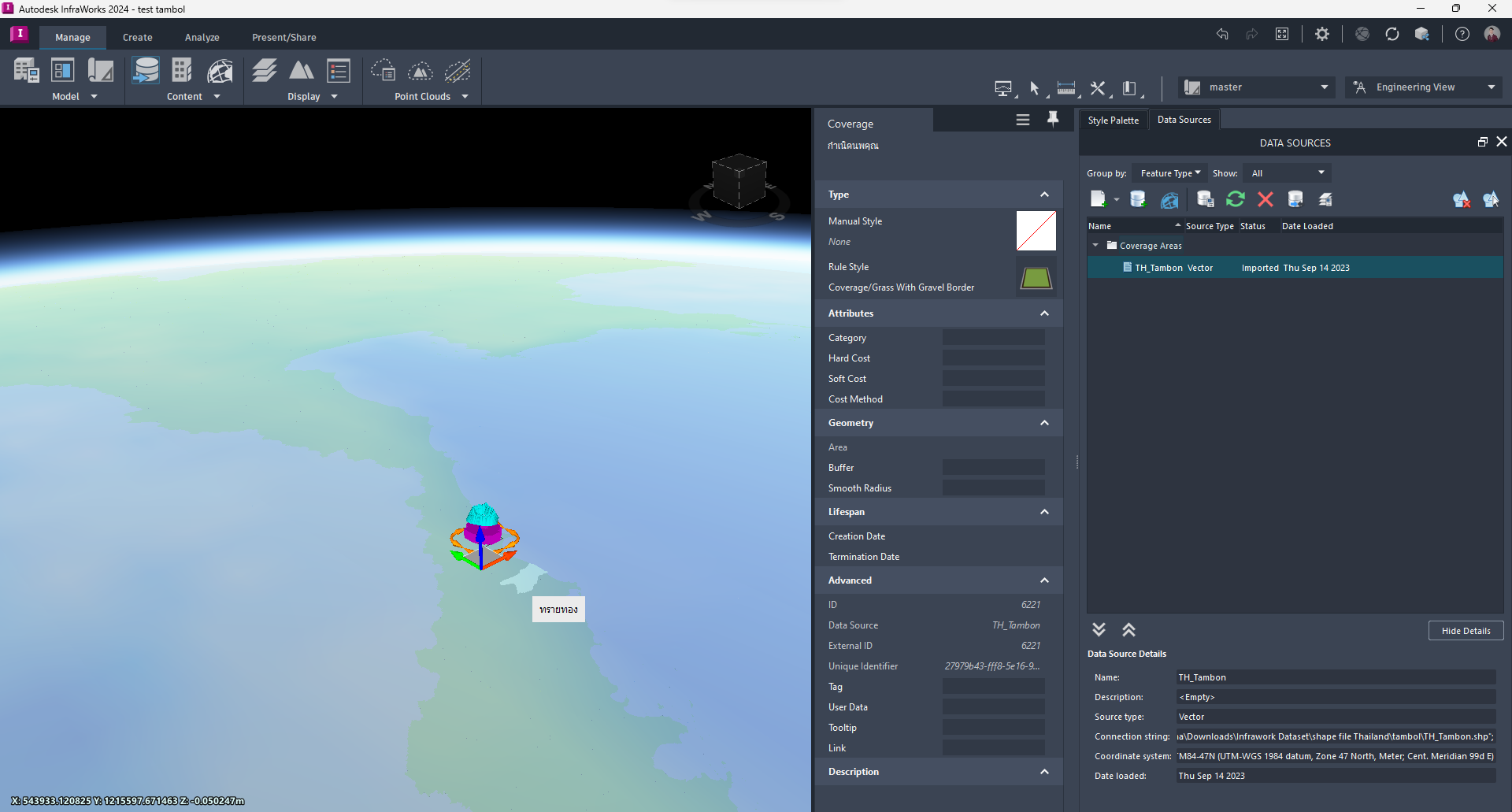Screen dimensions: 1512x812
Task: Refresh the selected data source
Action: tap(1235, 199)
